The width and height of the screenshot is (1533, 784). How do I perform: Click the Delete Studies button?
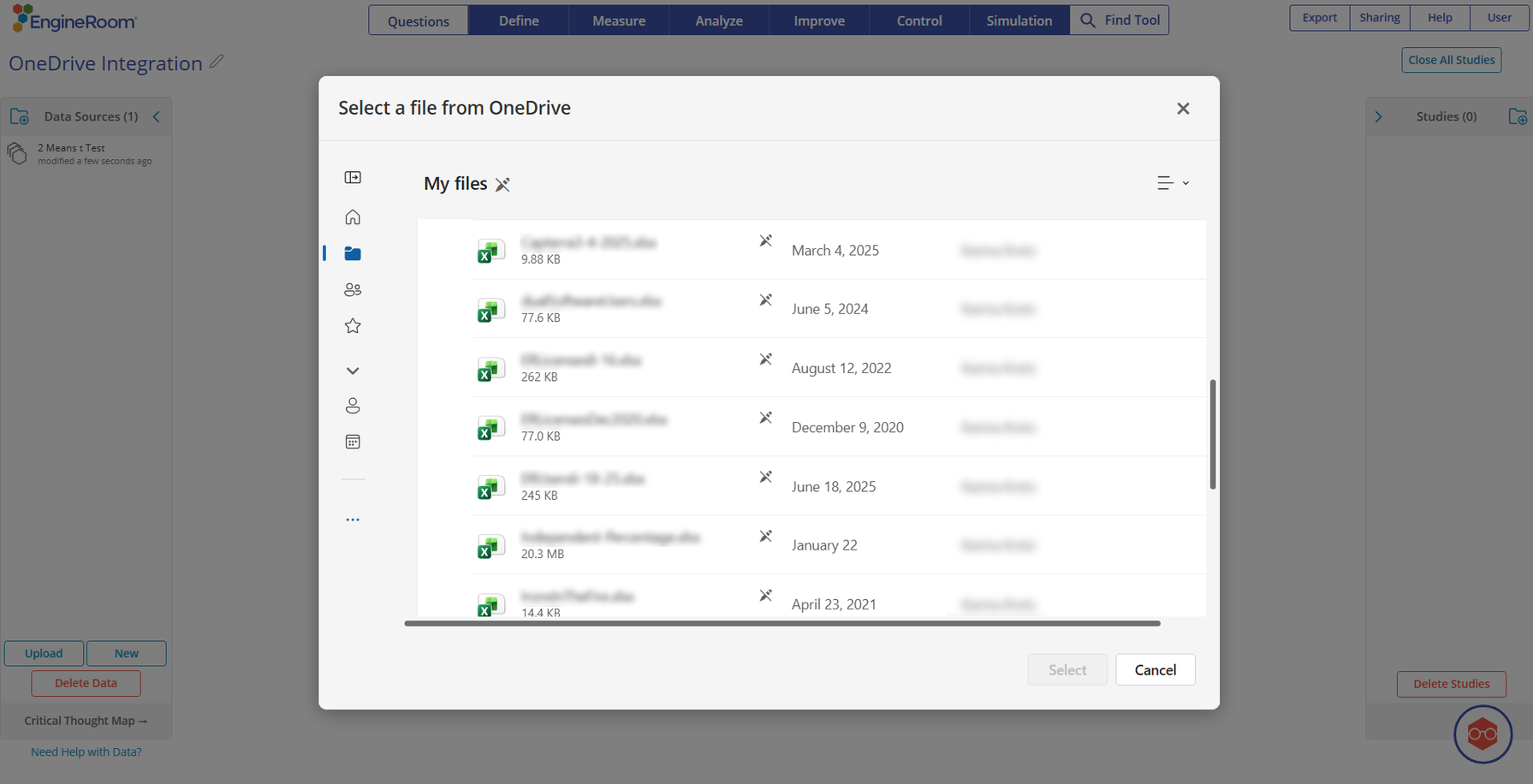coord(1452,684)
